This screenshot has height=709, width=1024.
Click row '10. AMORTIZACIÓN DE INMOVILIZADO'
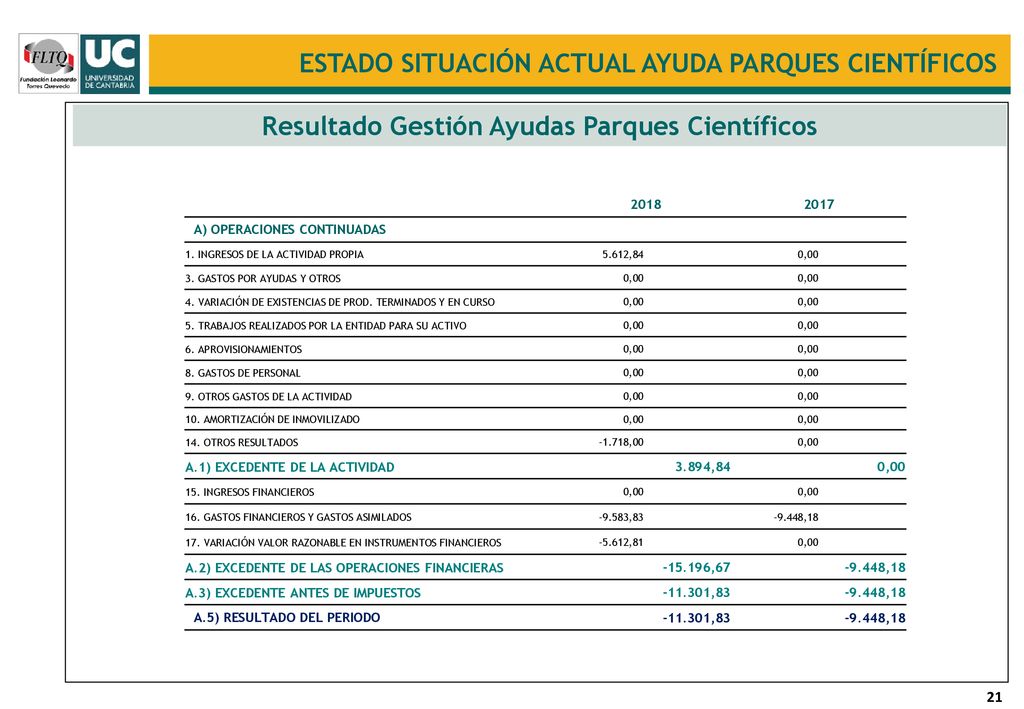545,419
